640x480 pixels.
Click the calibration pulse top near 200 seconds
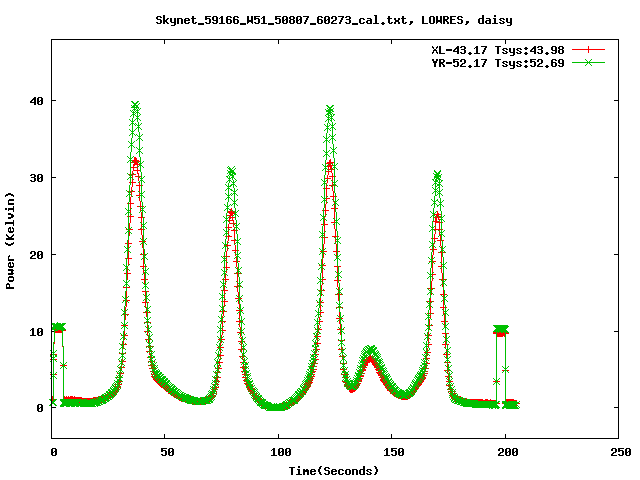501,329
